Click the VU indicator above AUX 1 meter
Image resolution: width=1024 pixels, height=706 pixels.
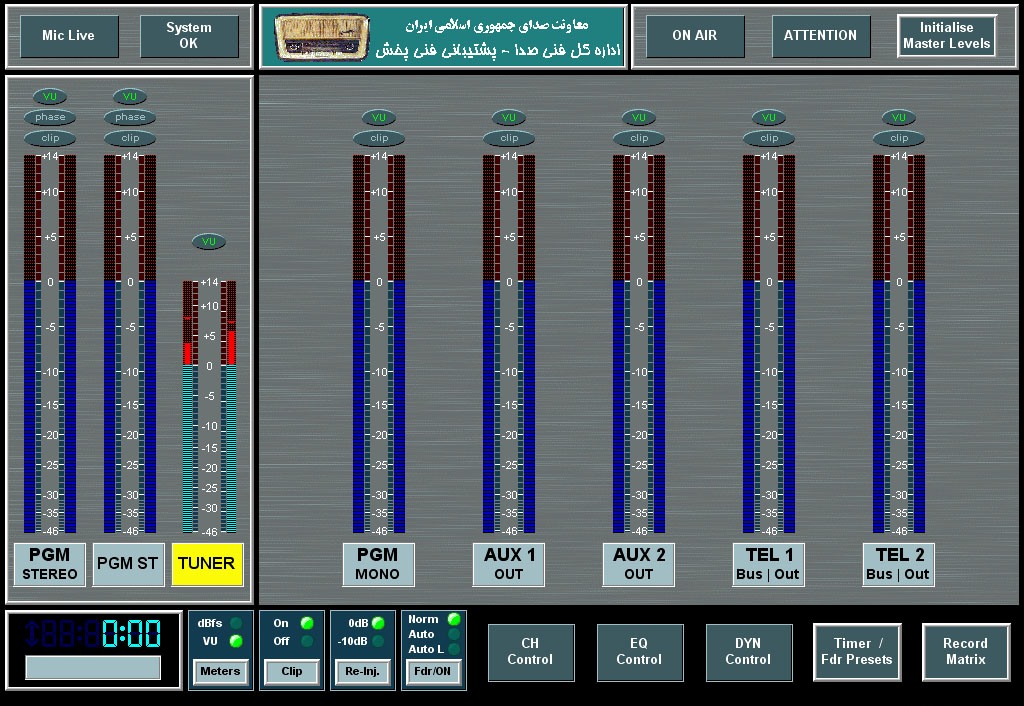509,118
